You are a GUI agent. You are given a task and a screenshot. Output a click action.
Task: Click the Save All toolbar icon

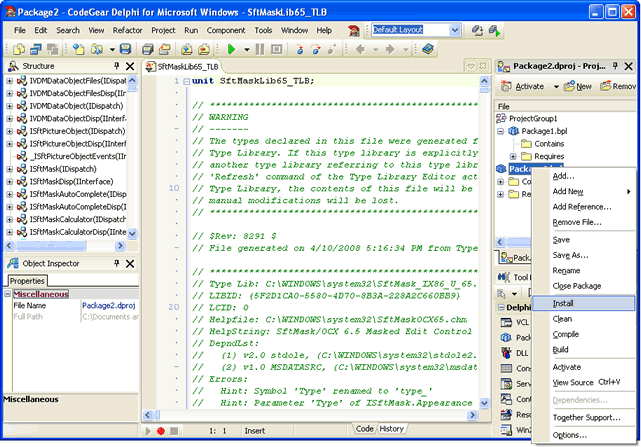tap(148, 49)
